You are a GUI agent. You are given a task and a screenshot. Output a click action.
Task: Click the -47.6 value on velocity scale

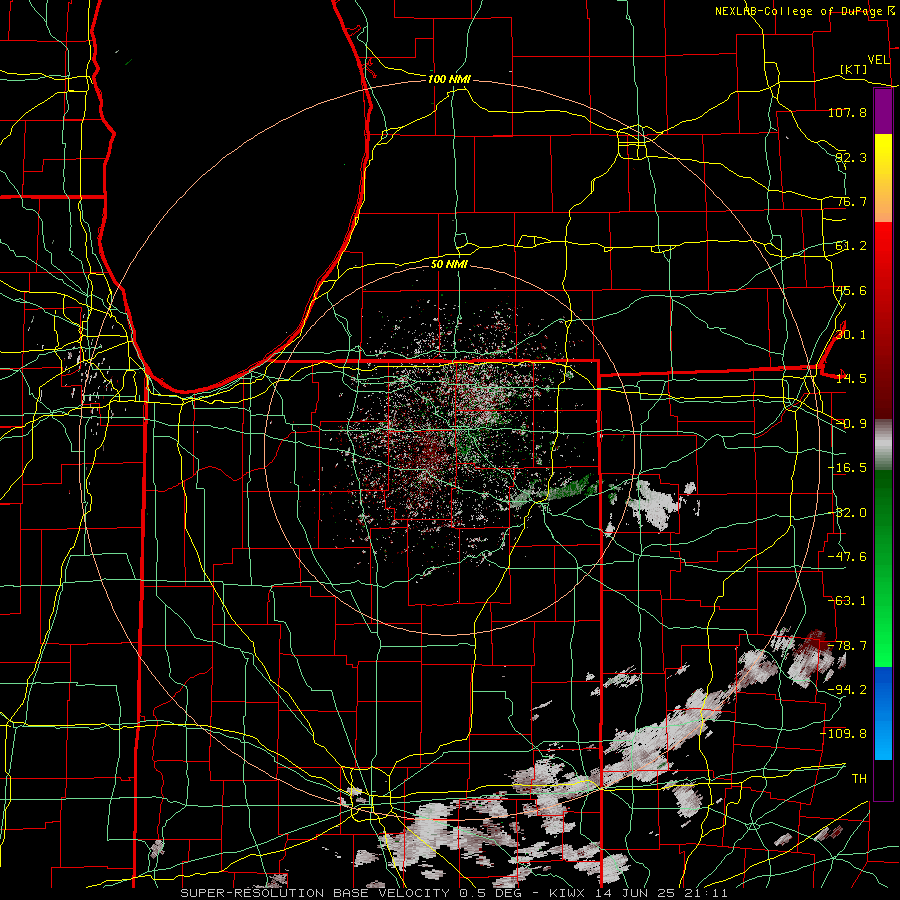coord(847,557)
